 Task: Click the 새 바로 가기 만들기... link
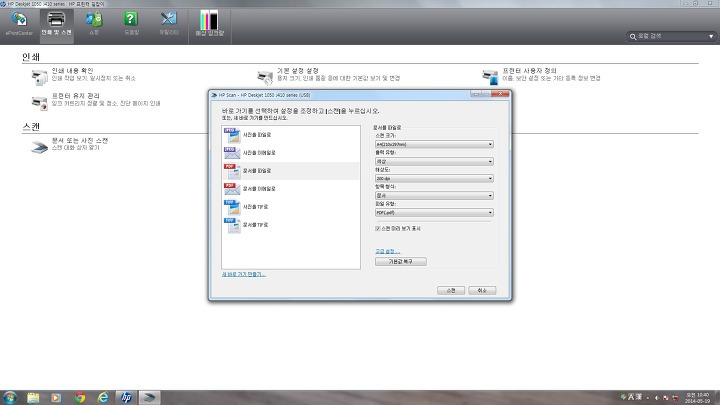tap(244, 274)
